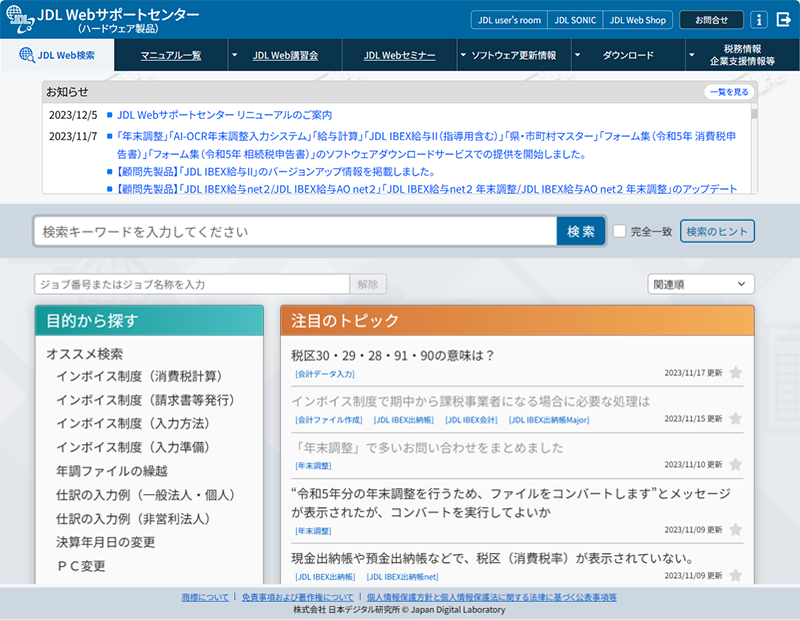This screenshot has height=620, width=800.
Task: Open the JDL Webセミナー menu item
Action: (399, 55)
